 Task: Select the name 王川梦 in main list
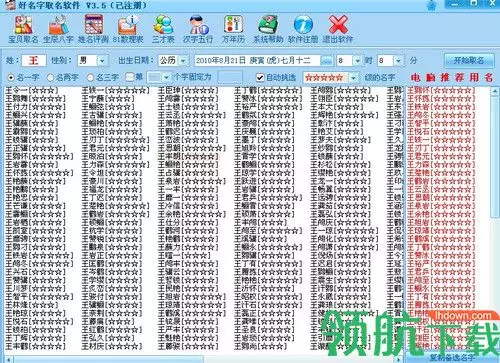coord(36,288)
